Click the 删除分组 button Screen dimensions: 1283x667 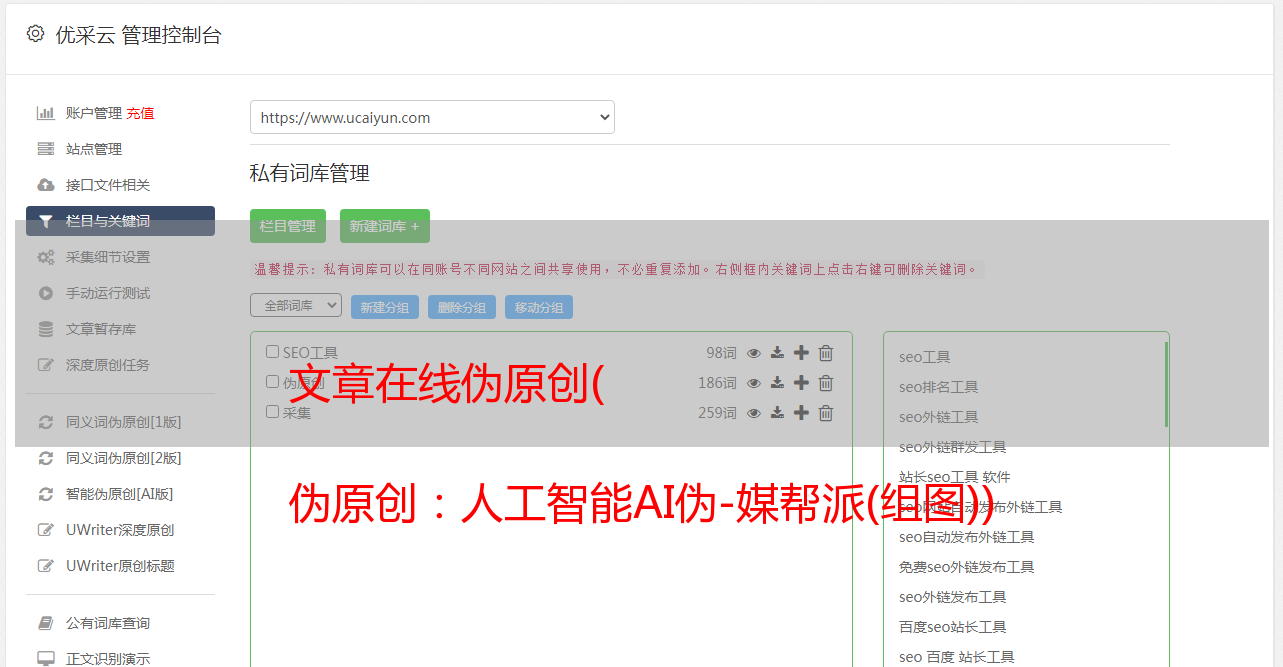[462, 307]
